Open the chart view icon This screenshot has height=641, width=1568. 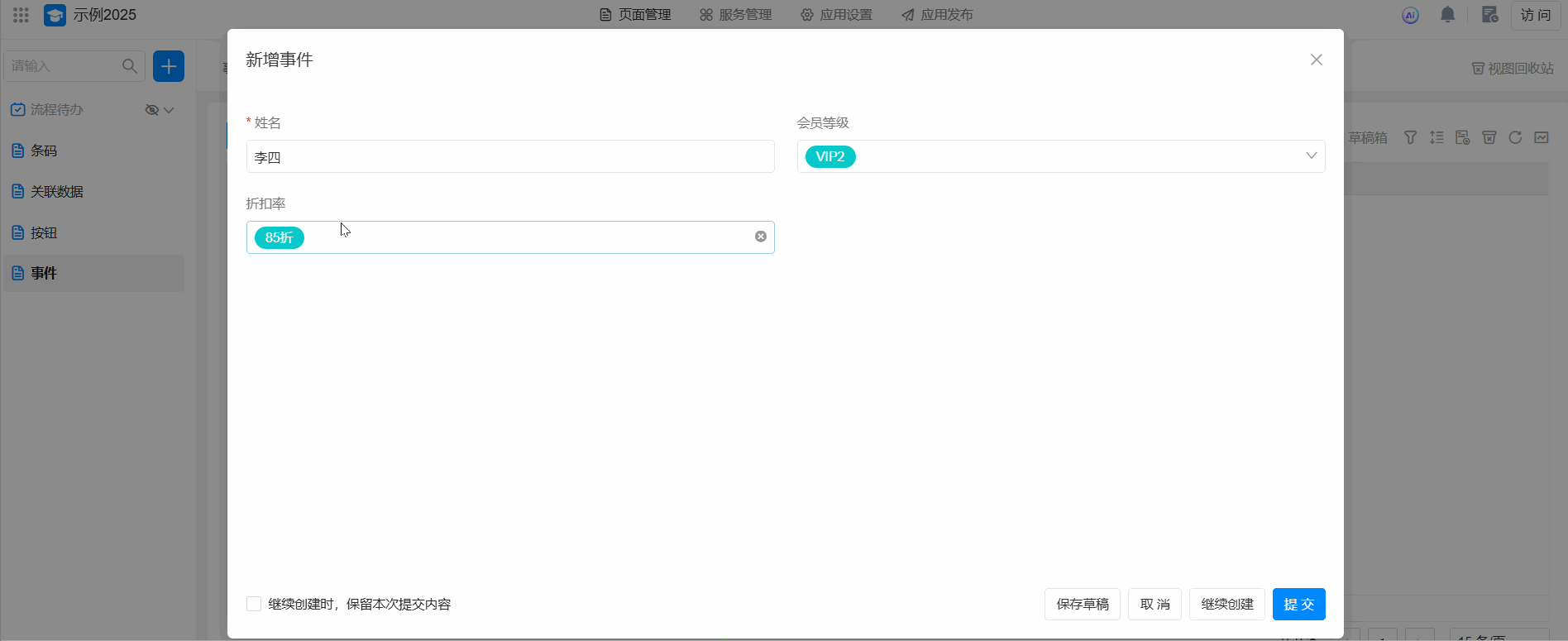click(1542, 137)
